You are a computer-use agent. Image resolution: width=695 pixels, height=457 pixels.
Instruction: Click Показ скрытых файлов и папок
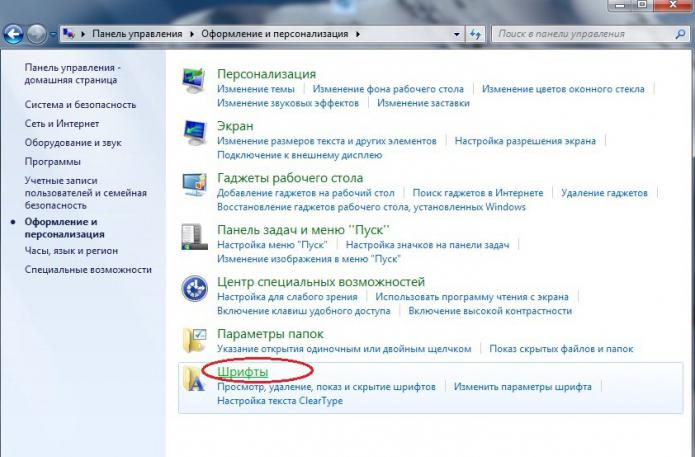pyautogui.click(x=561, y=349)
